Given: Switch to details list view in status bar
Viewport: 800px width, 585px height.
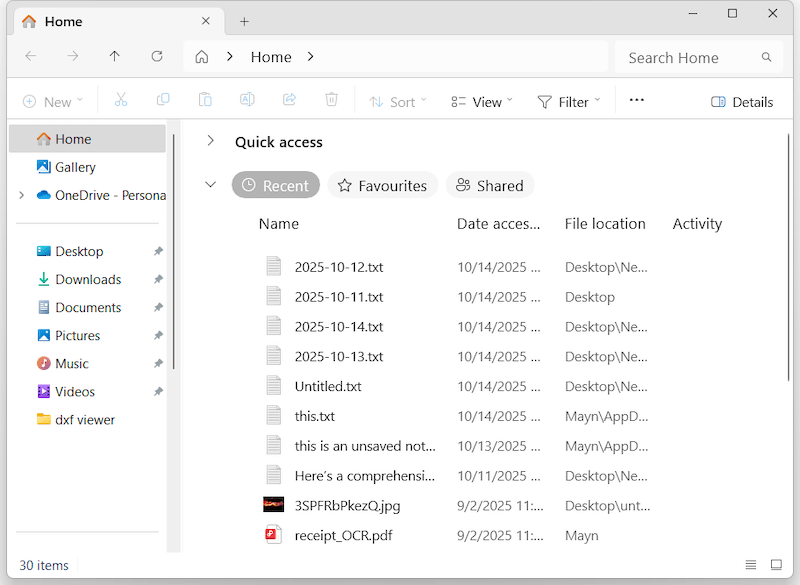Looking at the screenshot, I should 750,565.
